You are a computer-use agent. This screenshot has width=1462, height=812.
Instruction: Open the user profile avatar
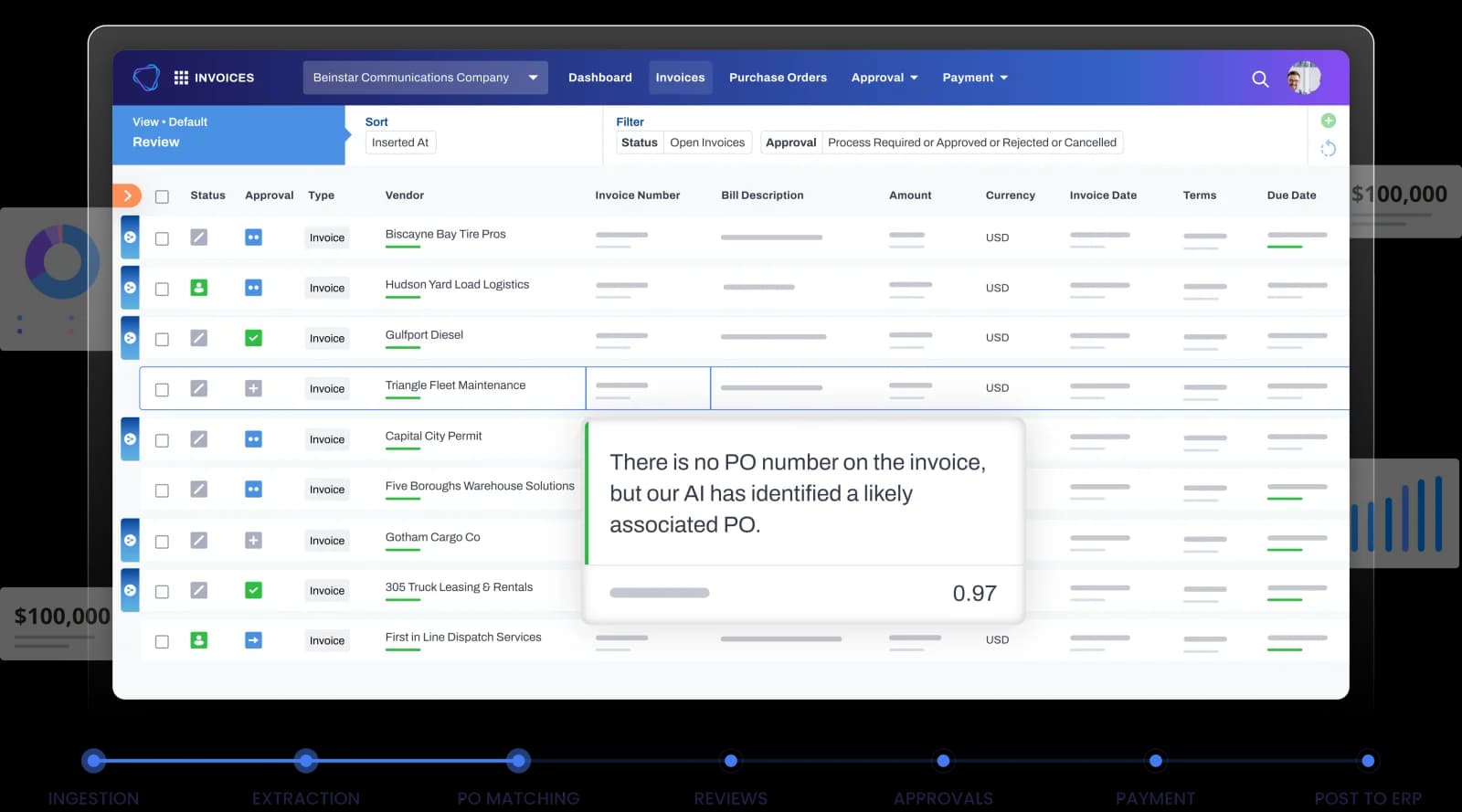[x=1304, y=79]
